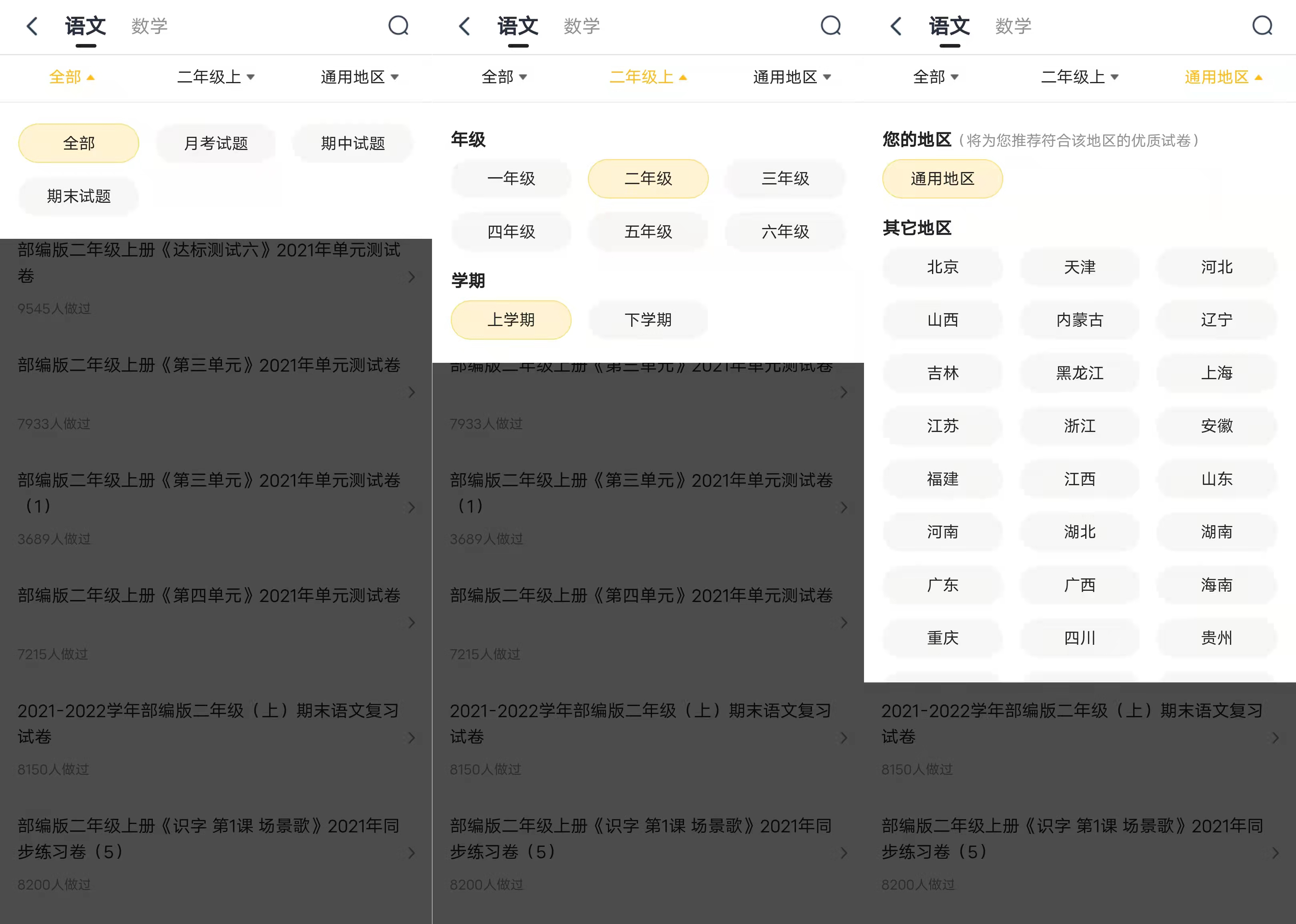Choose 天津 region
The height and width of the screenshot is (924, 1296).
(x=1079, y=267)
